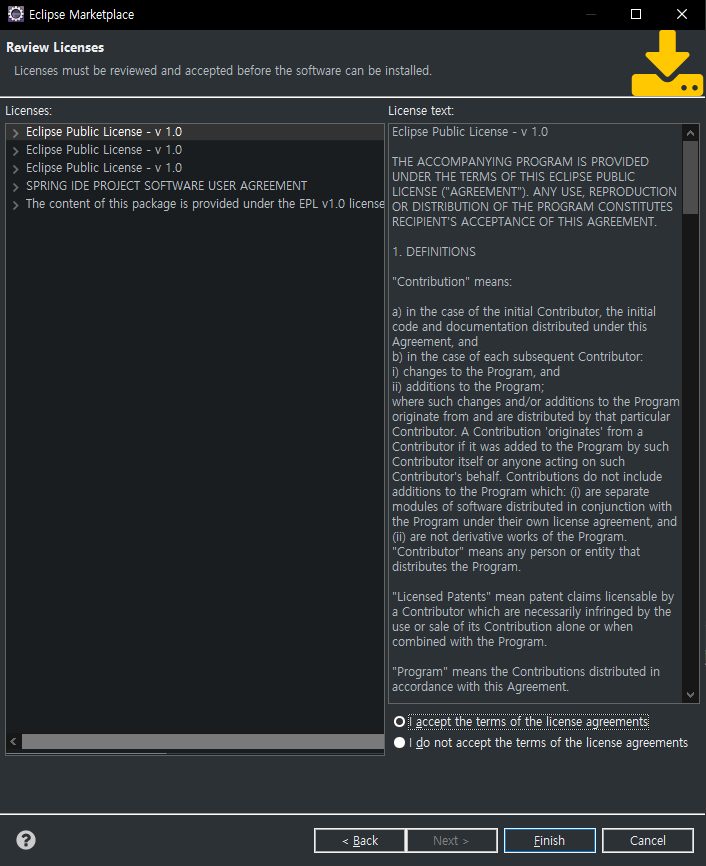This screenshot has height=866, width=706.
Task: Expand the first Eclipse Public License entry
Action: pyautogui.click(x=15, y=133)
